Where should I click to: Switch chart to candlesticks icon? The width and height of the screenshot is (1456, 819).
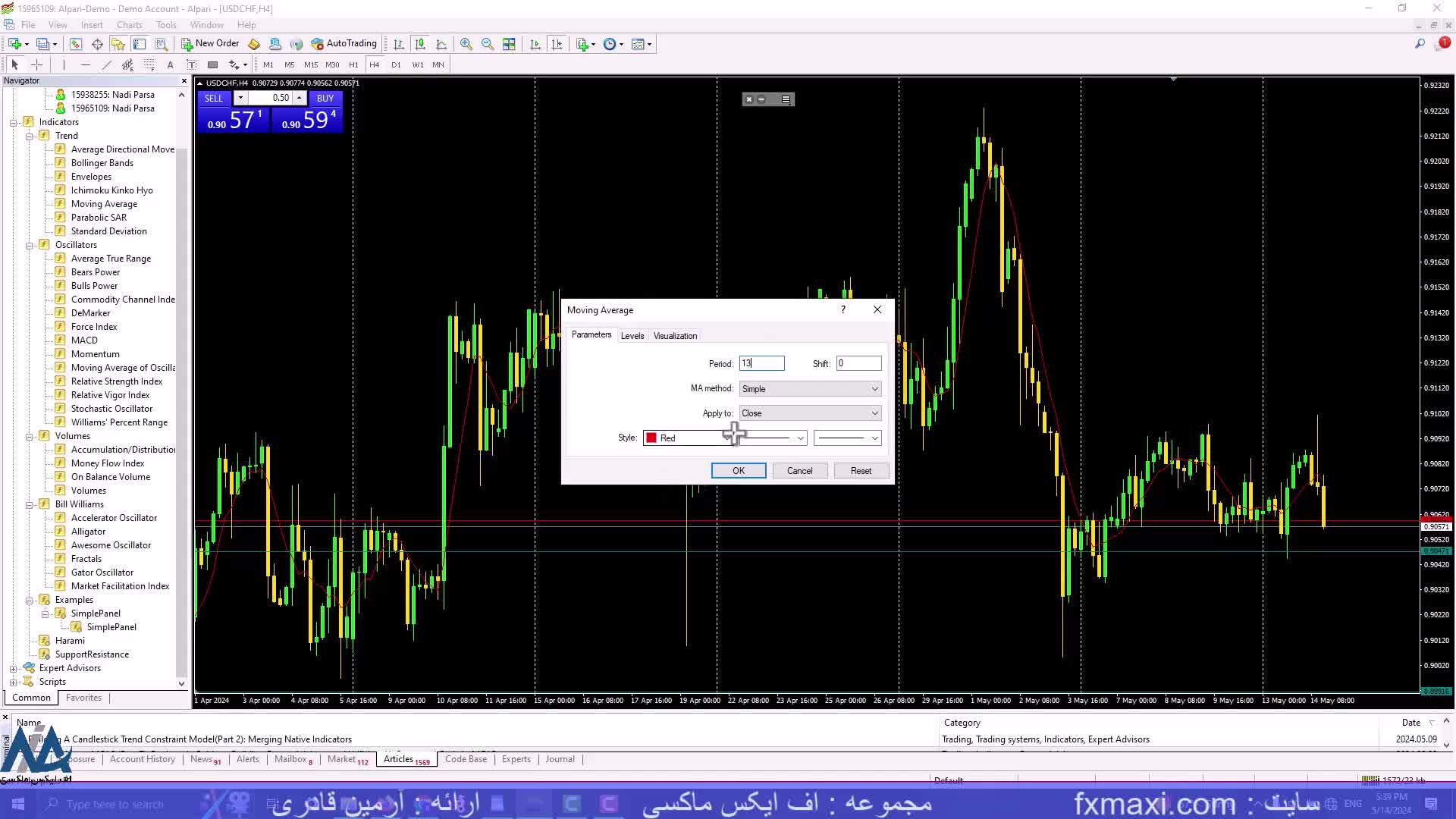click(420, 44)
